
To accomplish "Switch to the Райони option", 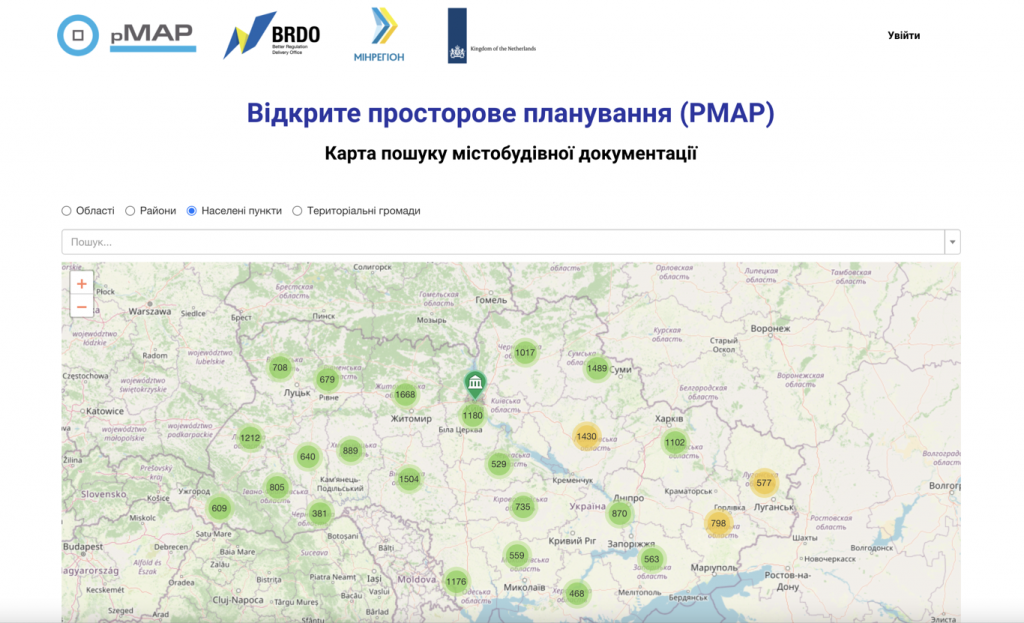I will click(130, 210).
